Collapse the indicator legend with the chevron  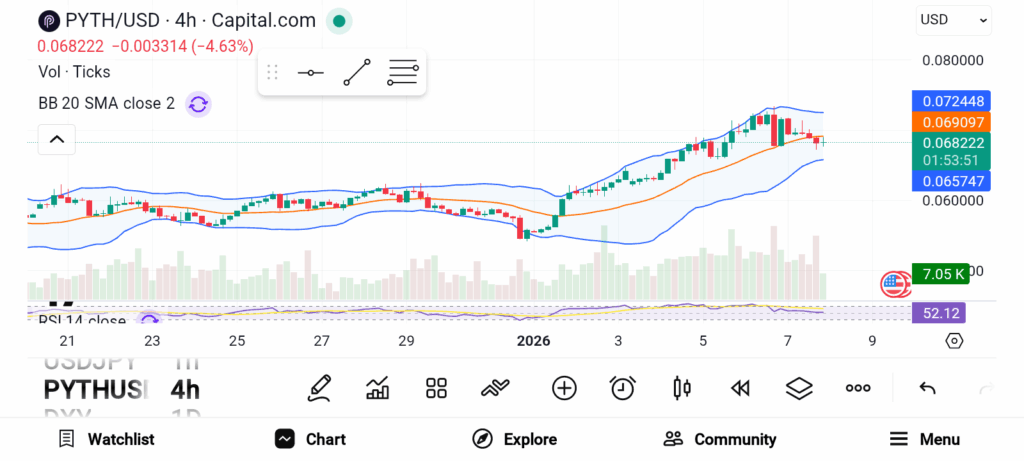(57, 139)
